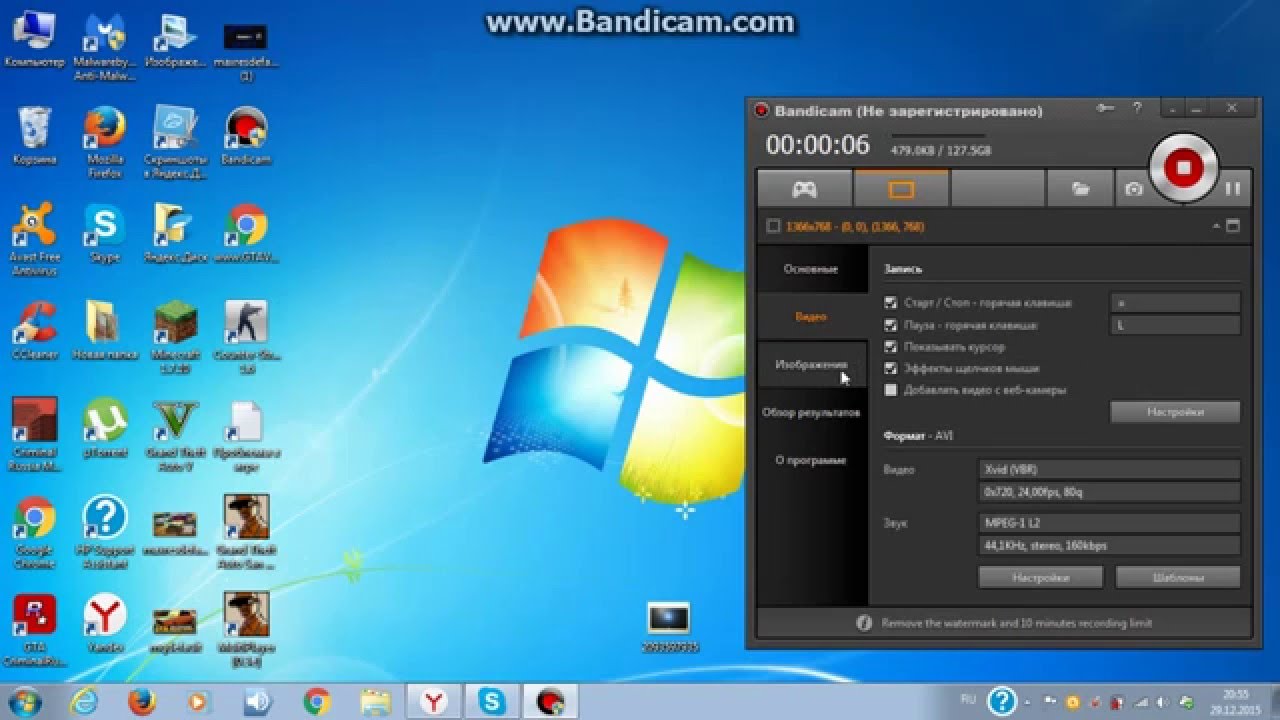
Task: Stop recording with the red stop button
Action: tap(1183, 167)
